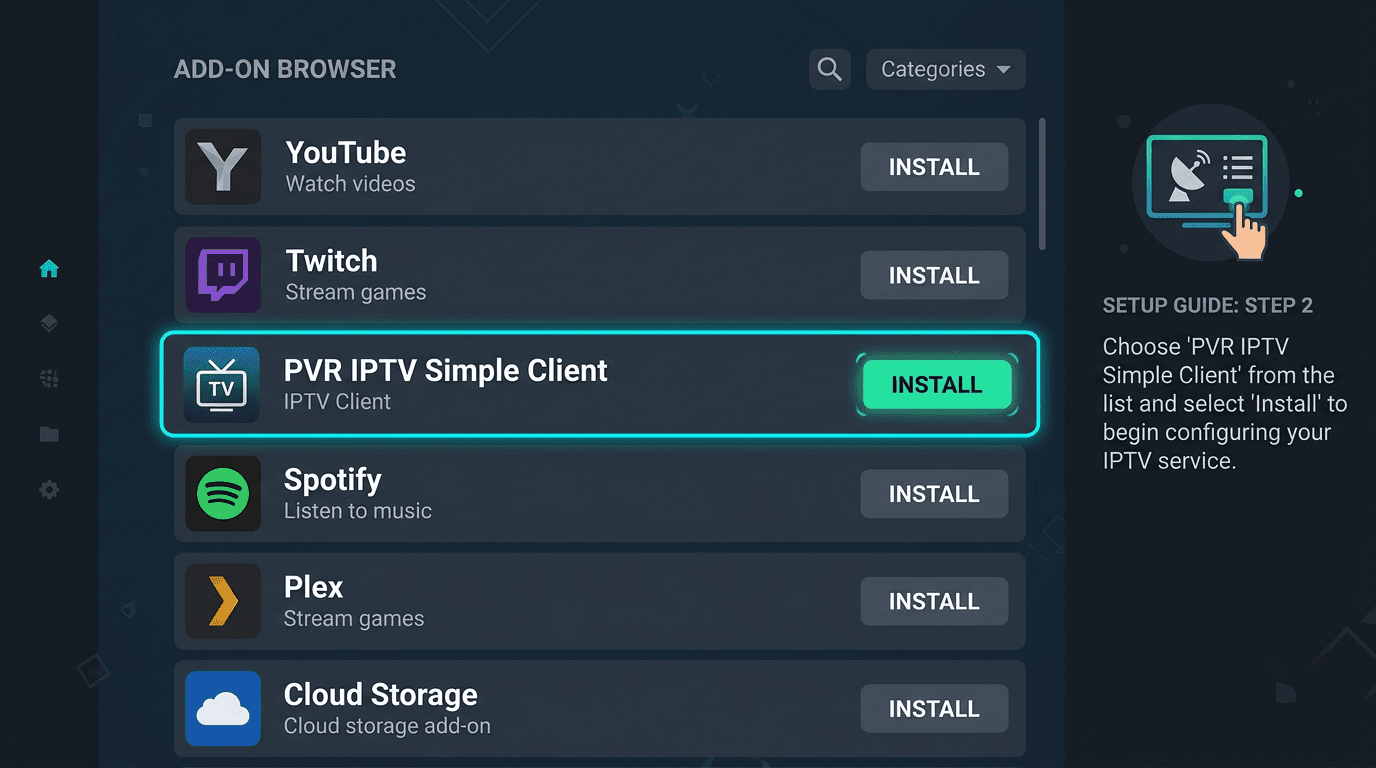The width and height of the screenshot is (1376, 768).
Task: Install the PVR IPTV Simple Client
Action: [936, 384]
